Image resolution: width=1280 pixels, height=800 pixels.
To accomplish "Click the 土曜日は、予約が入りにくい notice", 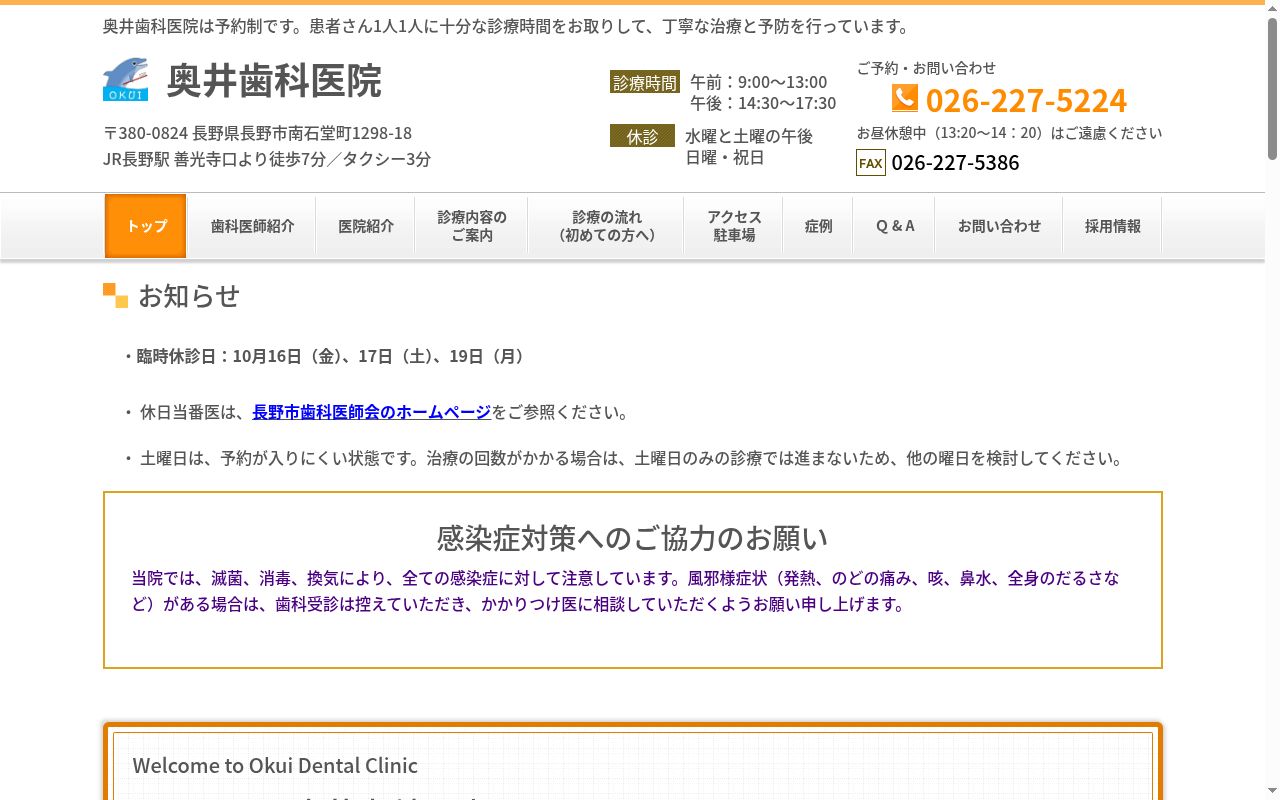I will click(626, 458).
